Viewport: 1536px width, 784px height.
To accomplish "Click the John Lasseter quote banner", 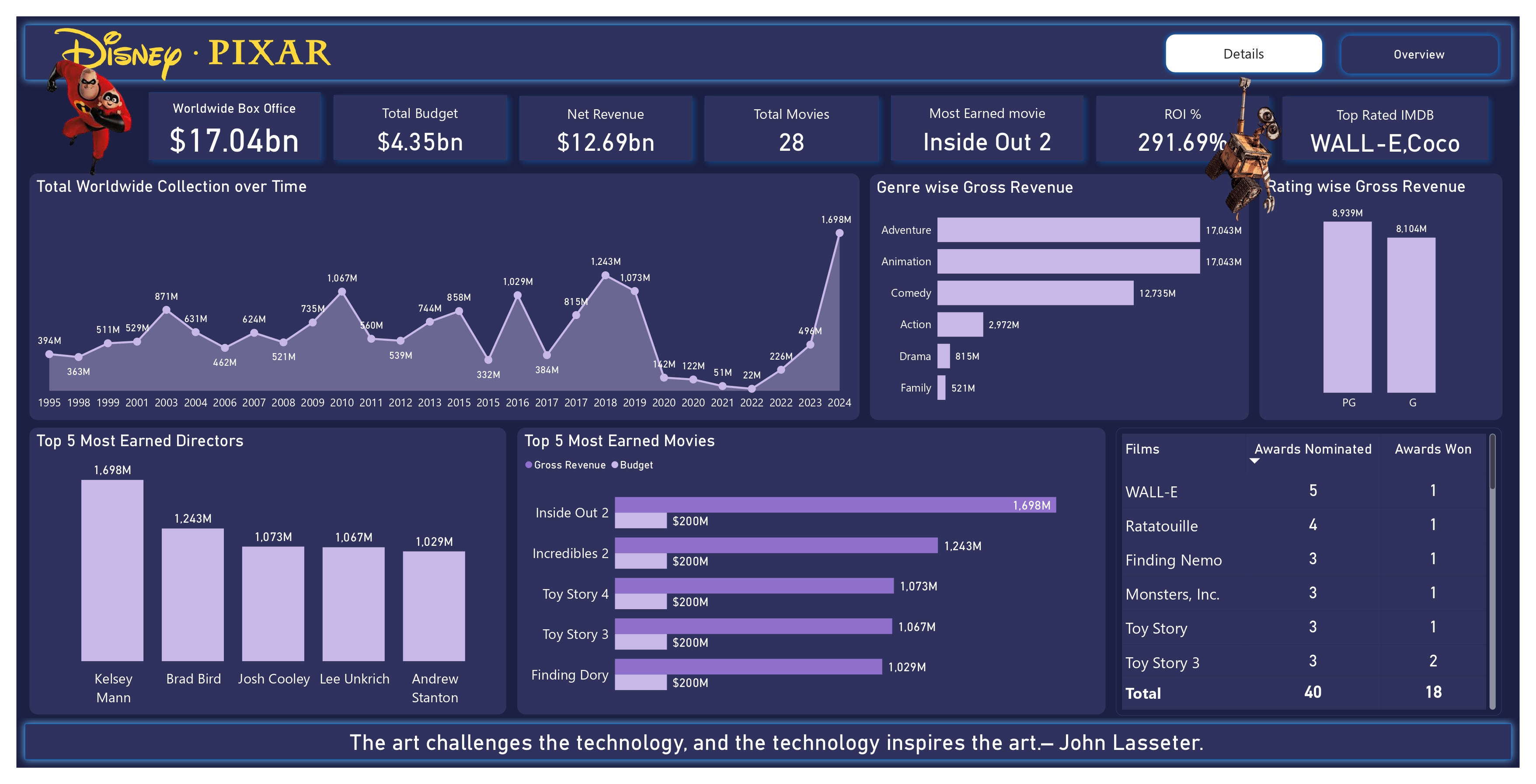I will (x=768, y=742).
